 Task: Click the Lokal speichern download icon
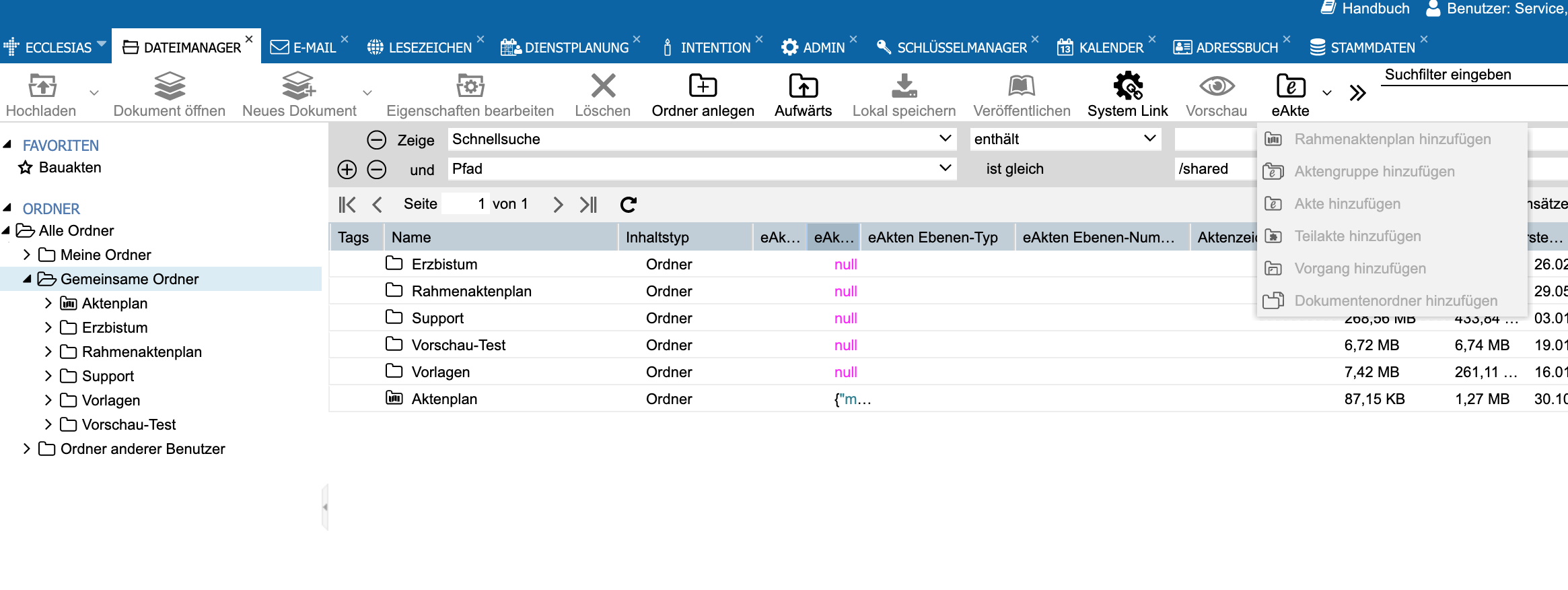coord(904,86)
